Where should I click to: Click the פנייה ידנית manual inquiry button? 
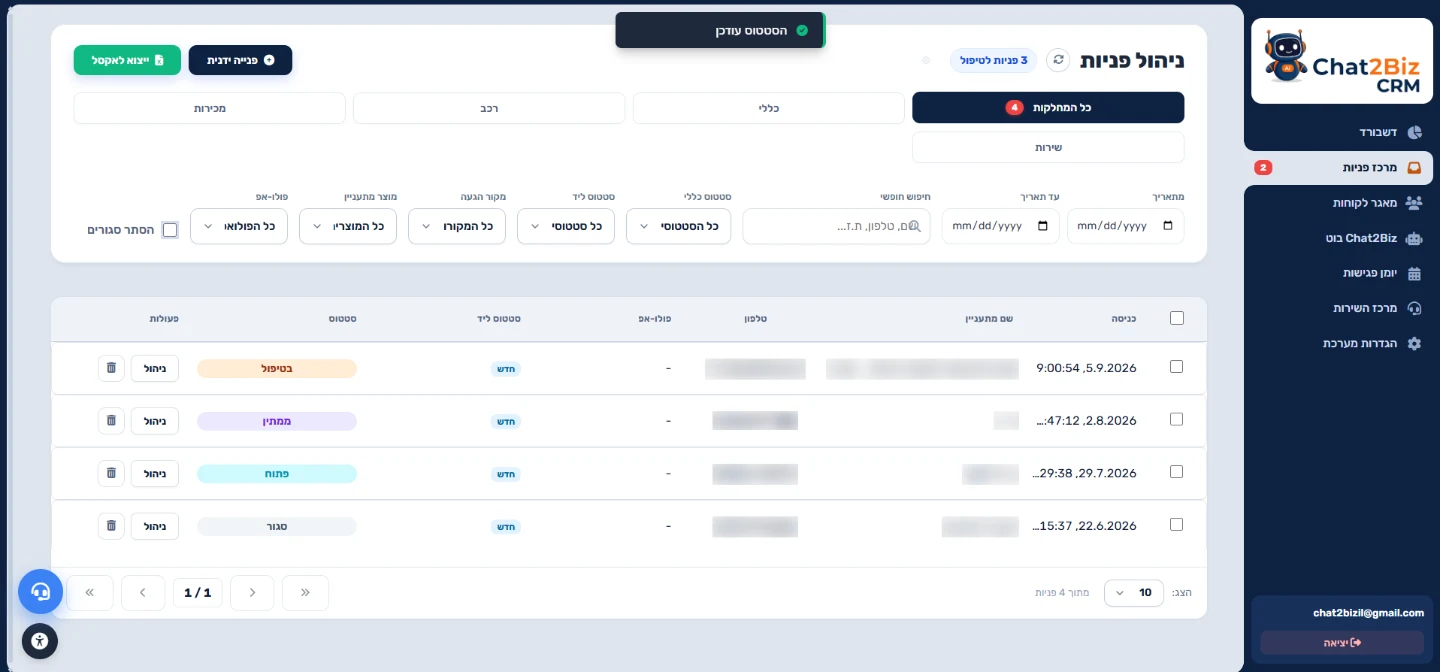pyautogui.click(x=240, y=60)
